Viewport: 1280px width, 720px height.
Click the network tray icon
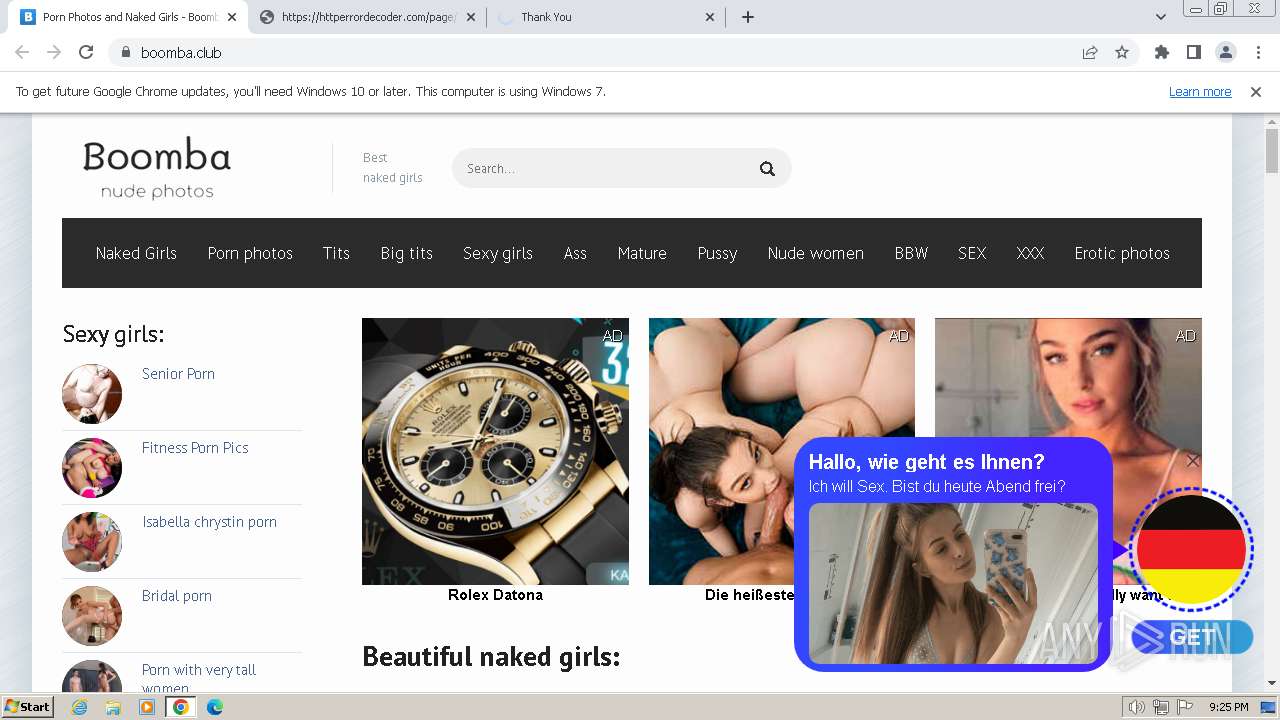click(x=1161, y=707)
